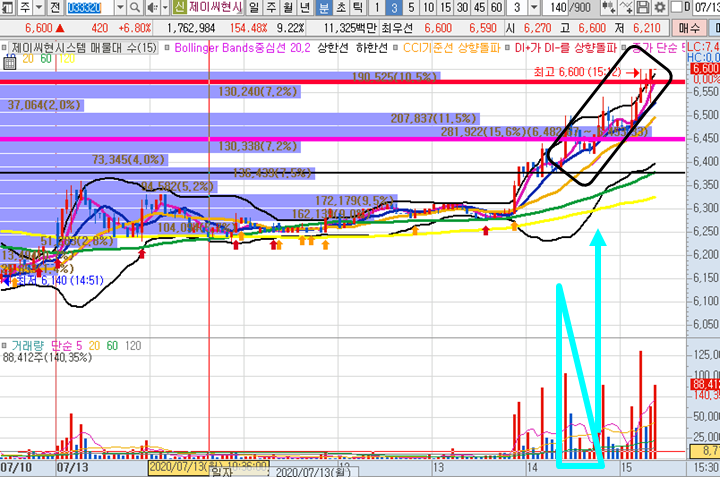Switch chart to monthly 월 period
Viewport: 720px width, 477px height.
(x=288, y=7)
